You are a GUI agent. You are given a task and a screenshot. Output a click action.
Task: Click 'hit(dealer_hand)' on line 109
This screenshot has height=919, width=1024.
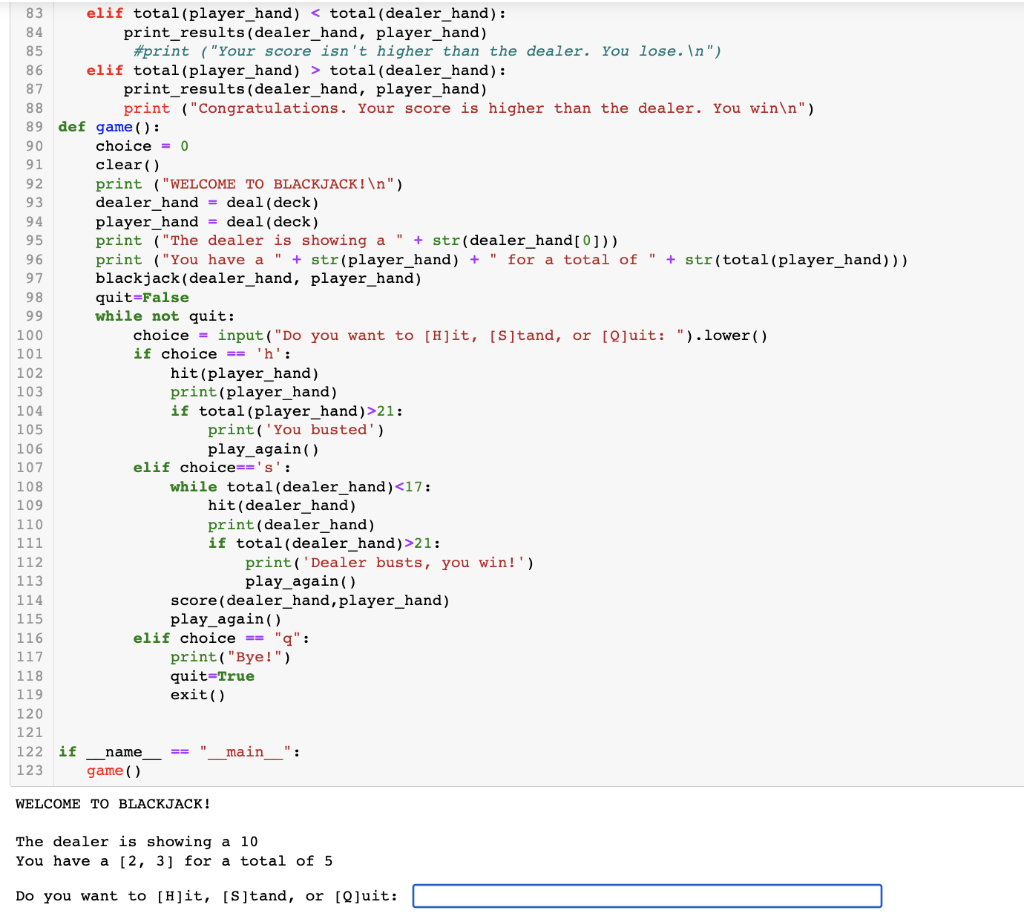281,506
